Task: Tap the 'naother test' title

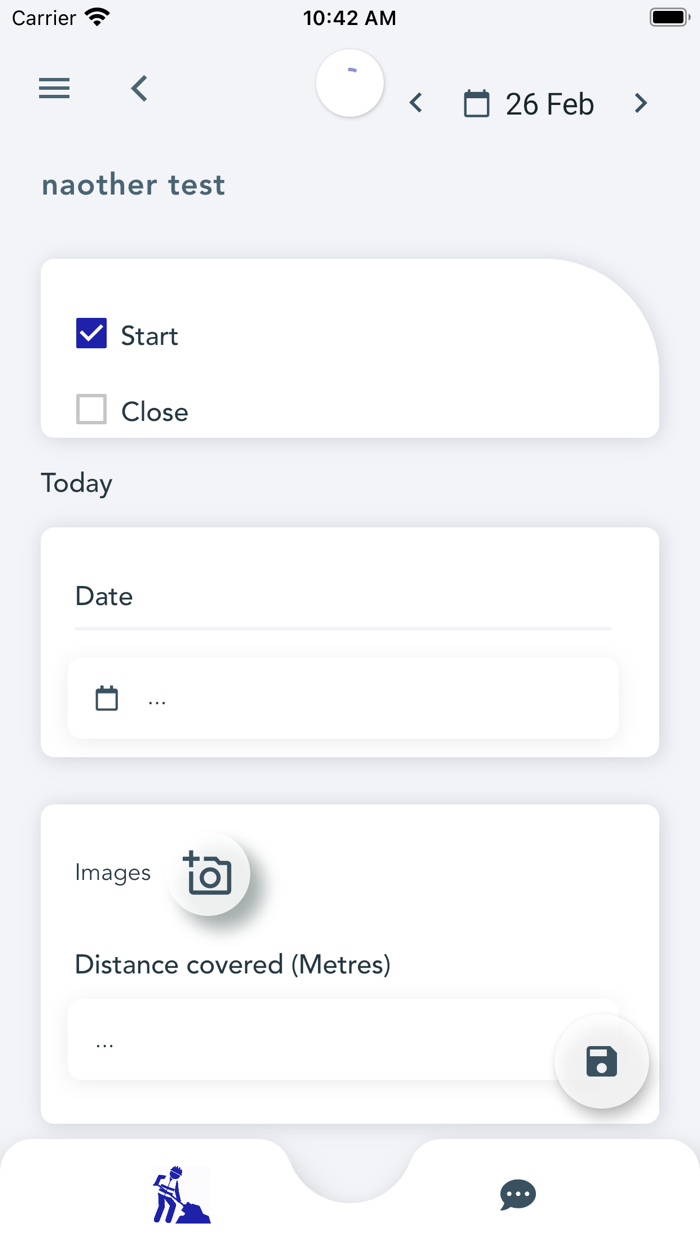Action: 133,184
